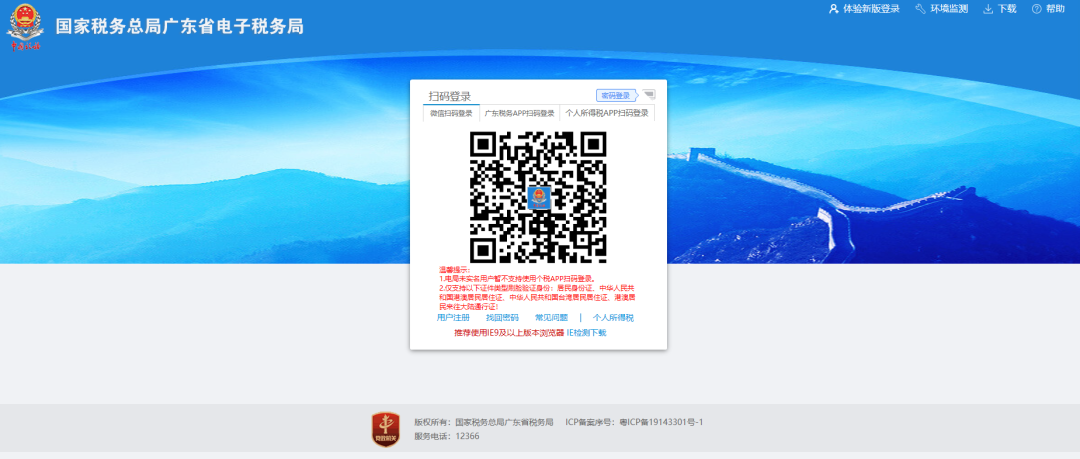The image size is (1080, 459).
Task: Click the IE检测下载 link
Action: tap(586, 332)
